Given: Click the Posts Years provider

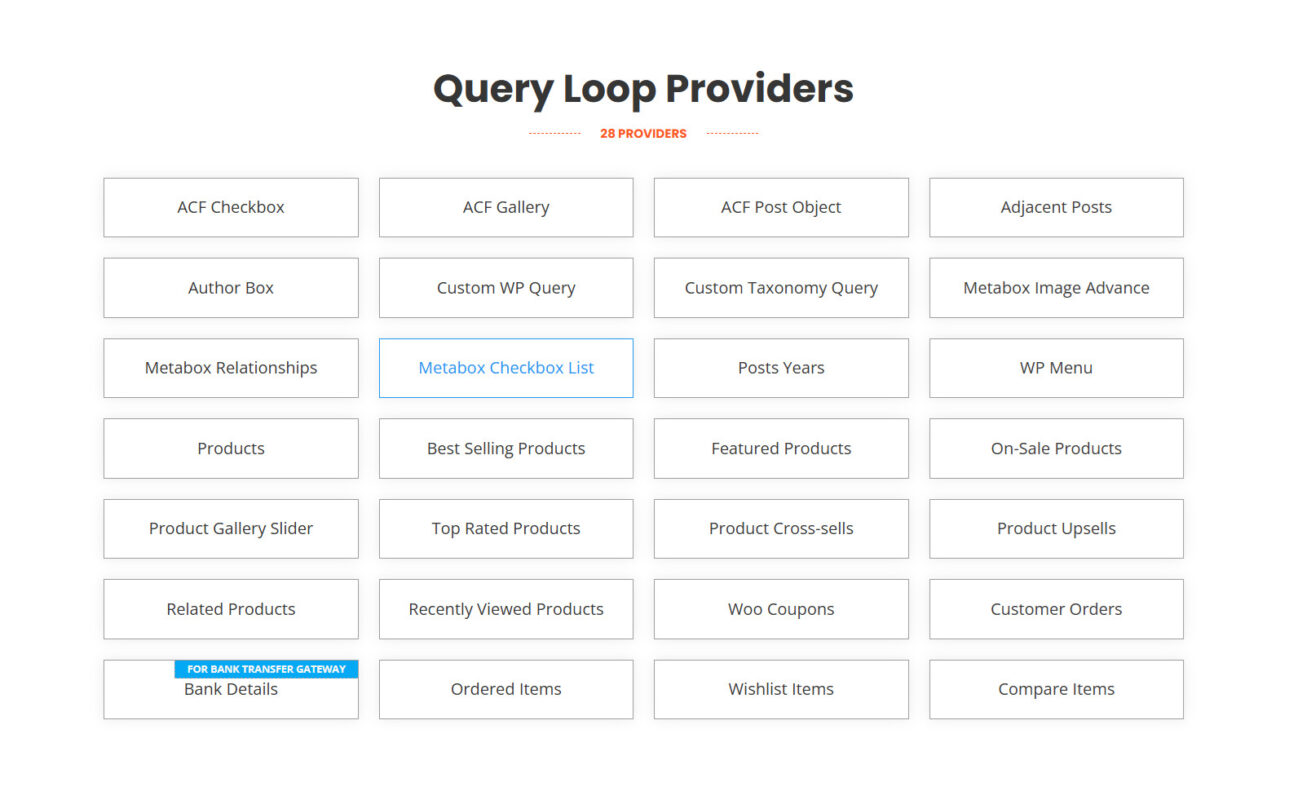Looking at the screenshot, I should tap(781, 367).
